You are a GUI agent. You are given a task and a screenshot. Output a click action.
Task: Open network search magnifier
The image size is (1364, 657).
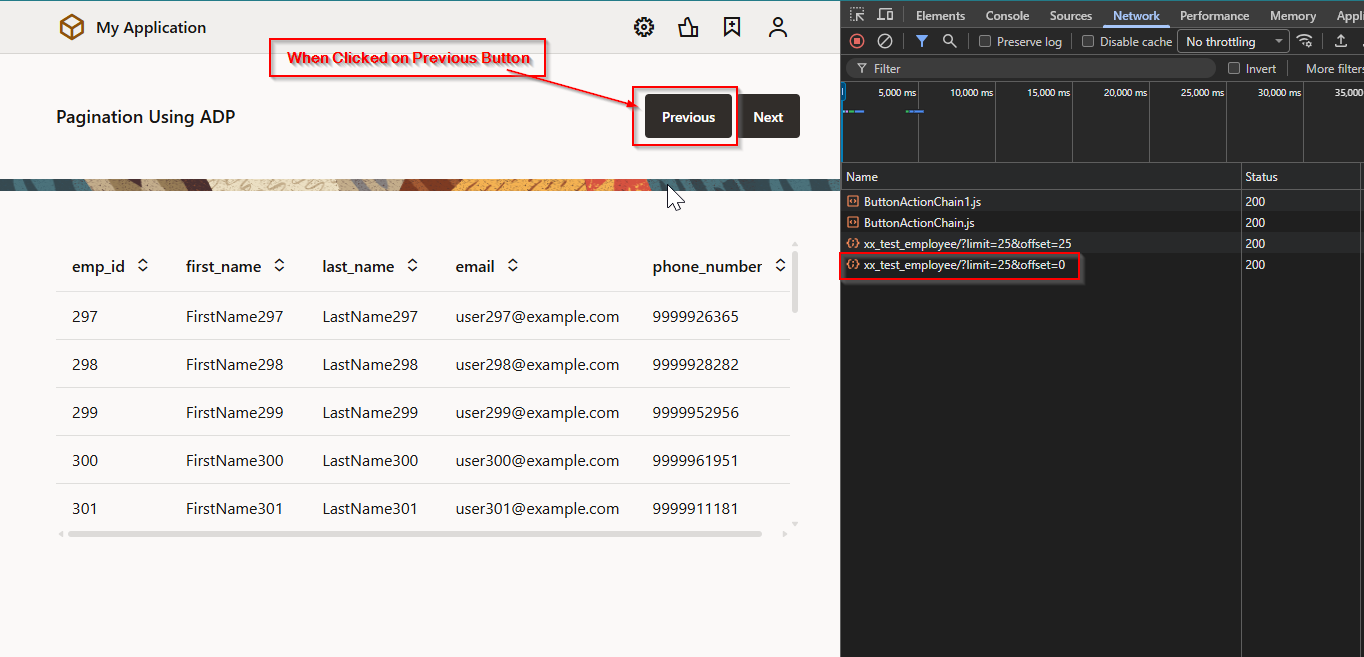[x=950, y=41]
